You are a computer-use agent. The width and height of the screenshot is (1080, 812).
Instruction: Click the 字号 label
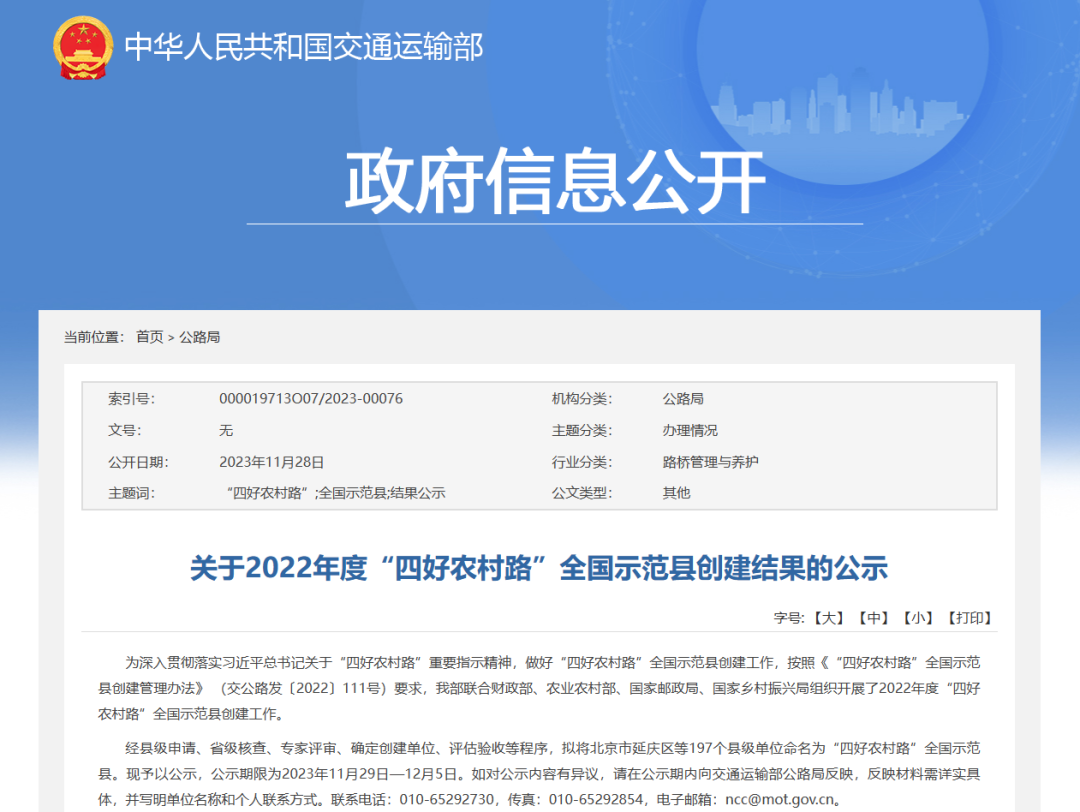coord(789,618)
